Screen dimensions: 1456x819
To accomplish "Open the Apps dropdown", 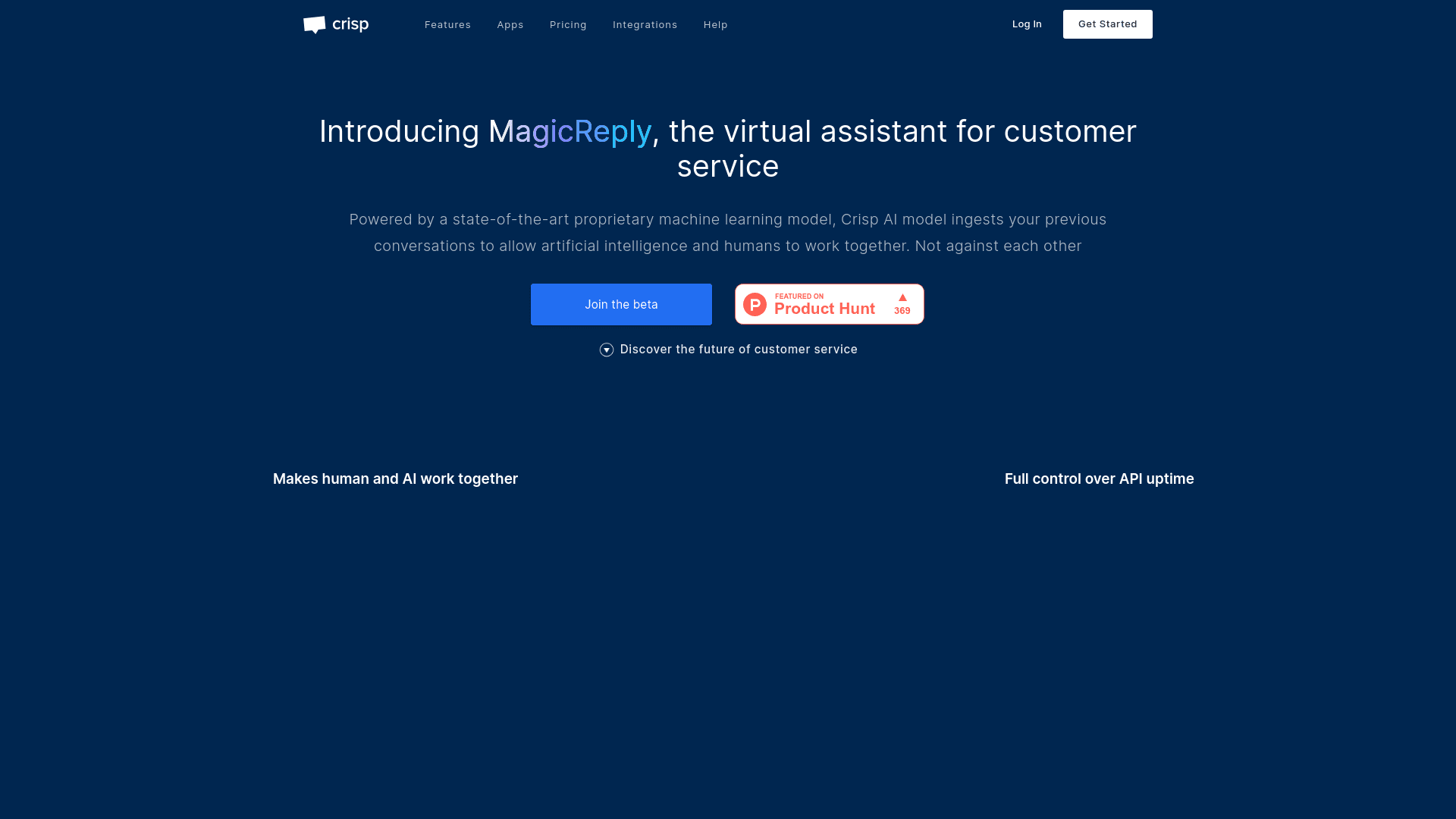I will click(510, 24).
